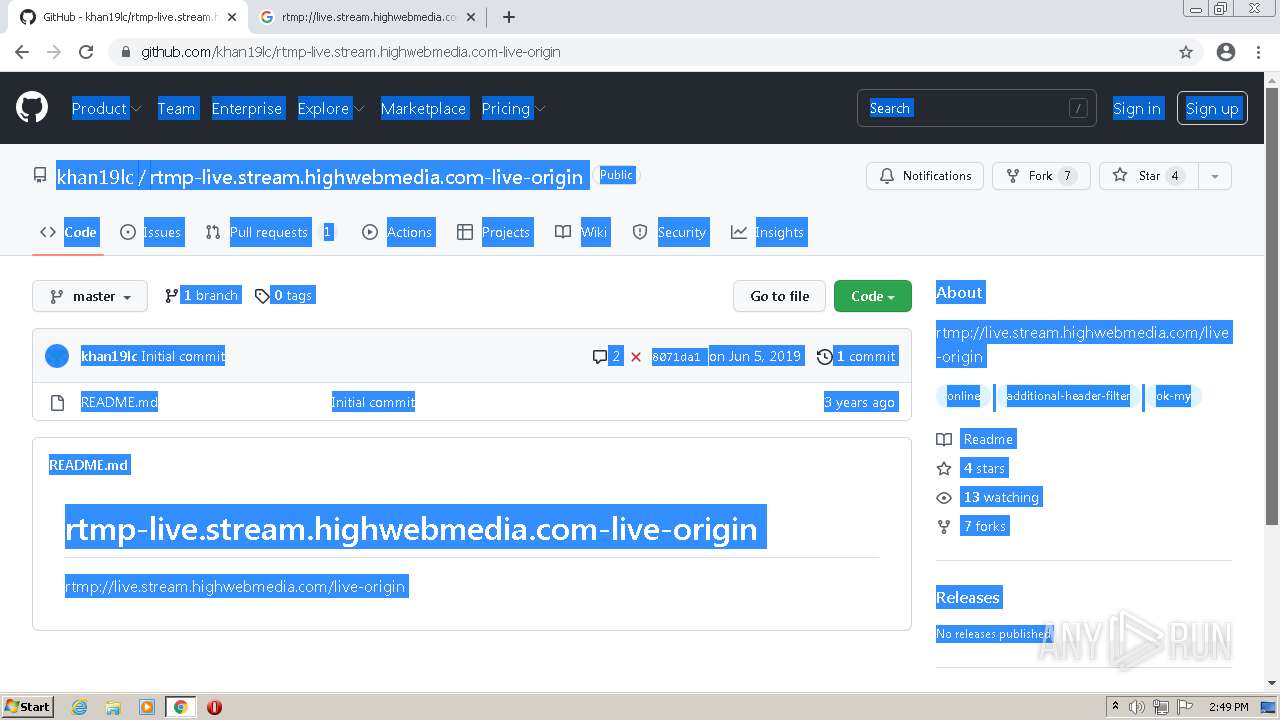Open the Security tab
The image size is (1280, 720).
[x=670, y=232]
